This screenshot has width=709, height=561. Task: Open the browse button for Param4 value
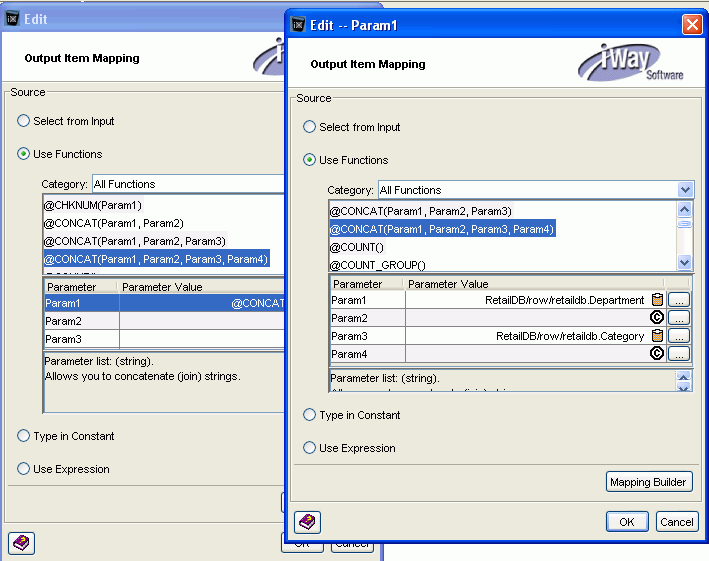(x=679, y=354)
